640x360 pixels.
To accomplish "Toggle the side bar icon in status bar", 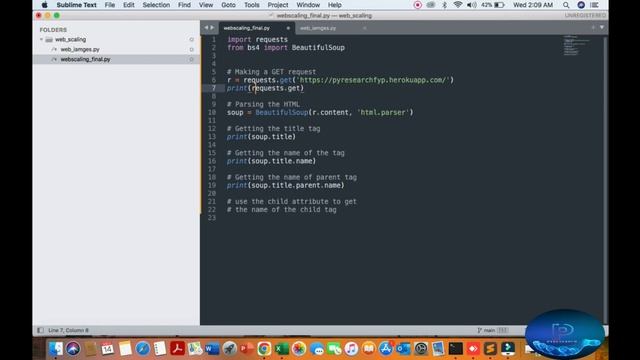I will [40, 330].
